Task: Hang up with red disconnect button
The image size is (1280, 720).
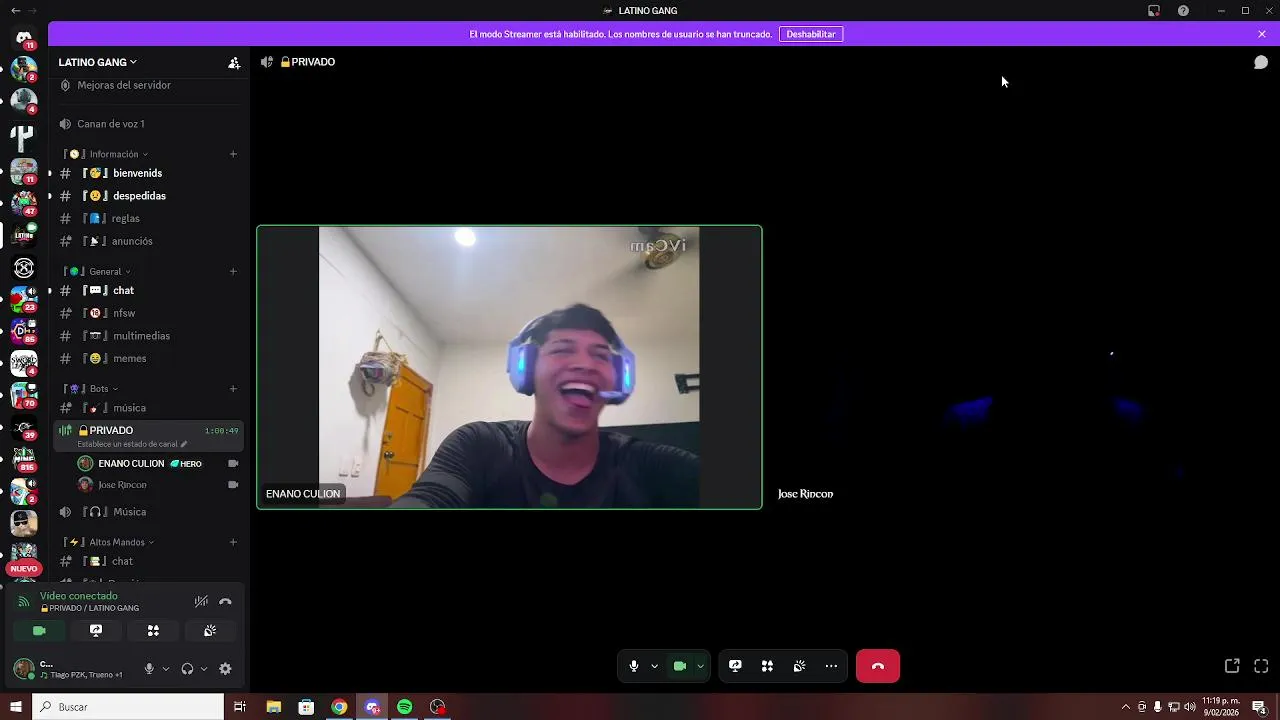Action: tap(878, 666)
